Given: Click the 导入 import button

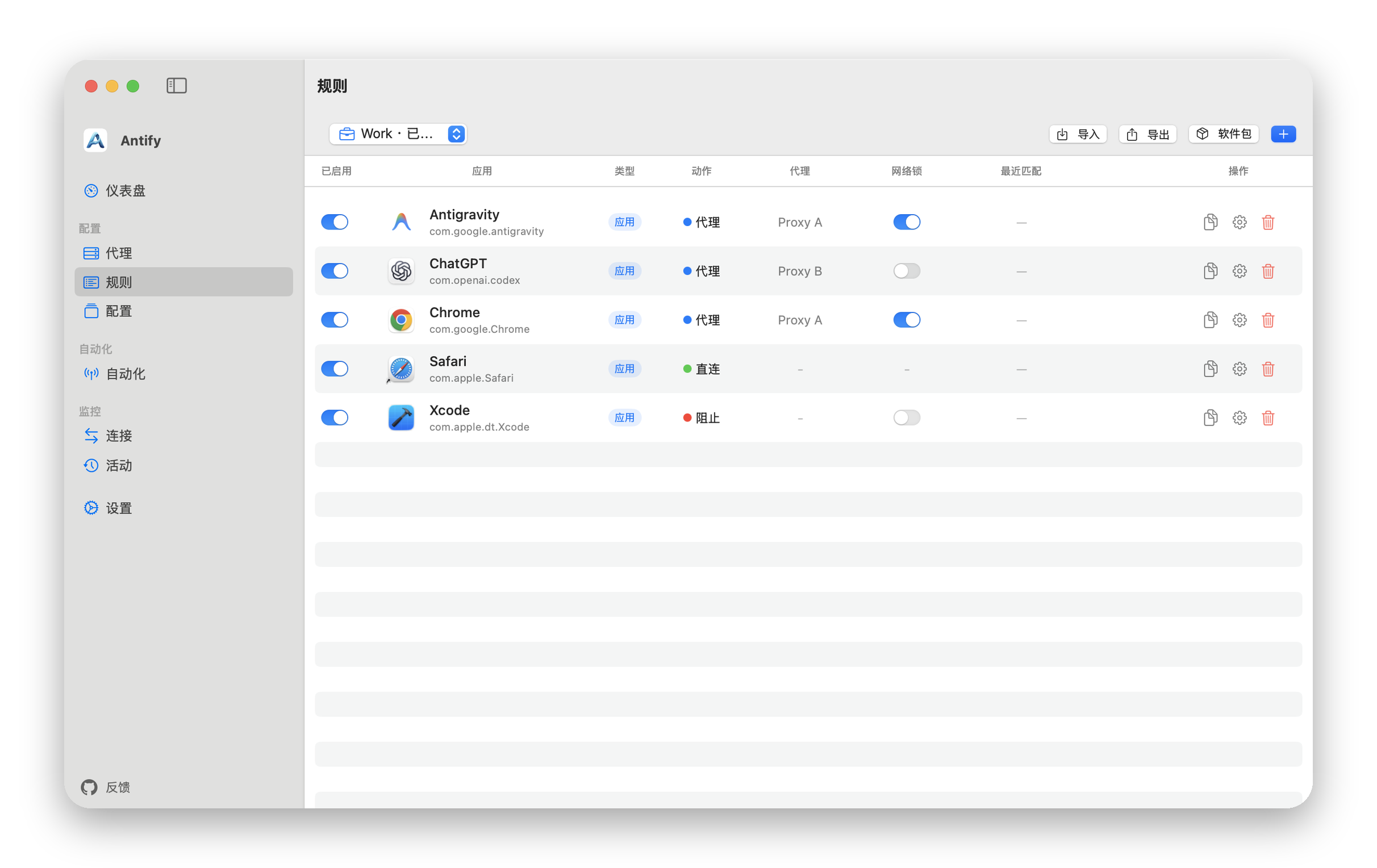Looking at the screenshot, I should click(x=1078, y=134).
